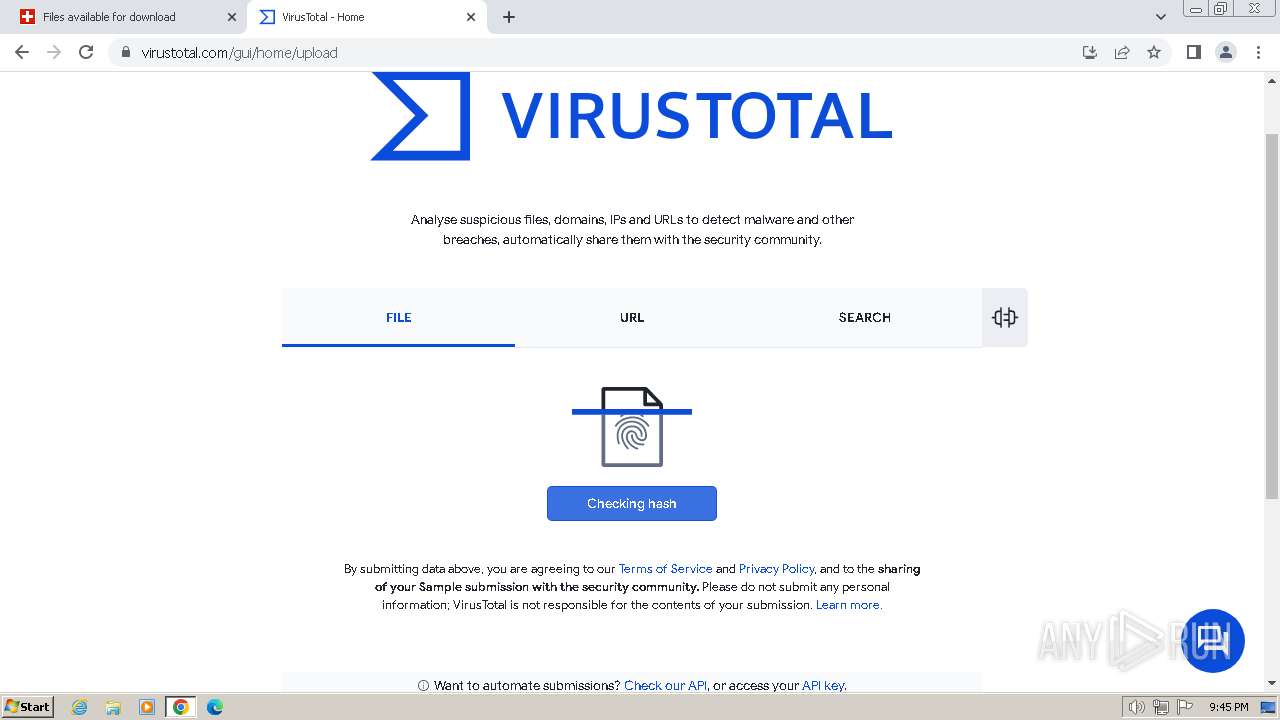
Task: Click the install app icon in address bar
Action: 1090,52
